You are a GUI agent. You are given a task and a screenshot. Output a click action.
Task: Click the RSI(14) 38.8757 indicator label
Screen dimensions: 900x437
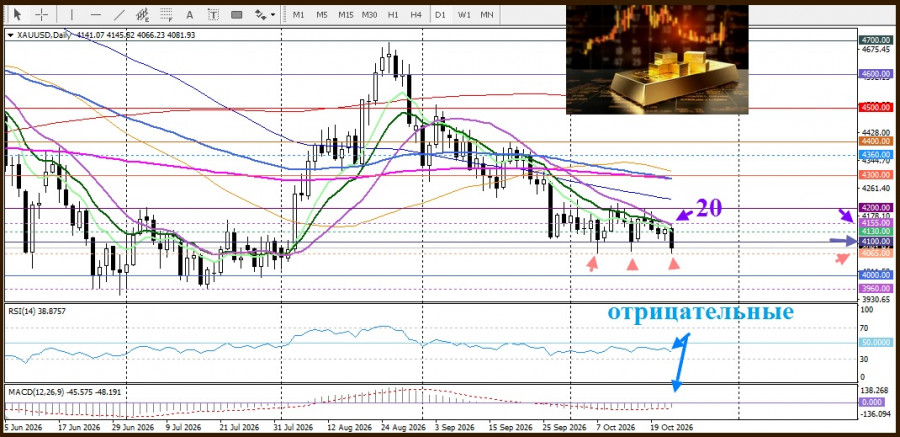(37, 311)
